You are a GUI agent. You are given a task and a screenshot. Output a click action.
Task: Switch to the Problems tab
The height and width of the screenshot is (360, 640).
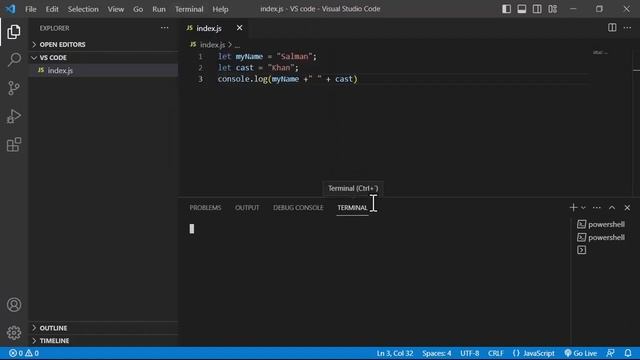tap(205, 207)
